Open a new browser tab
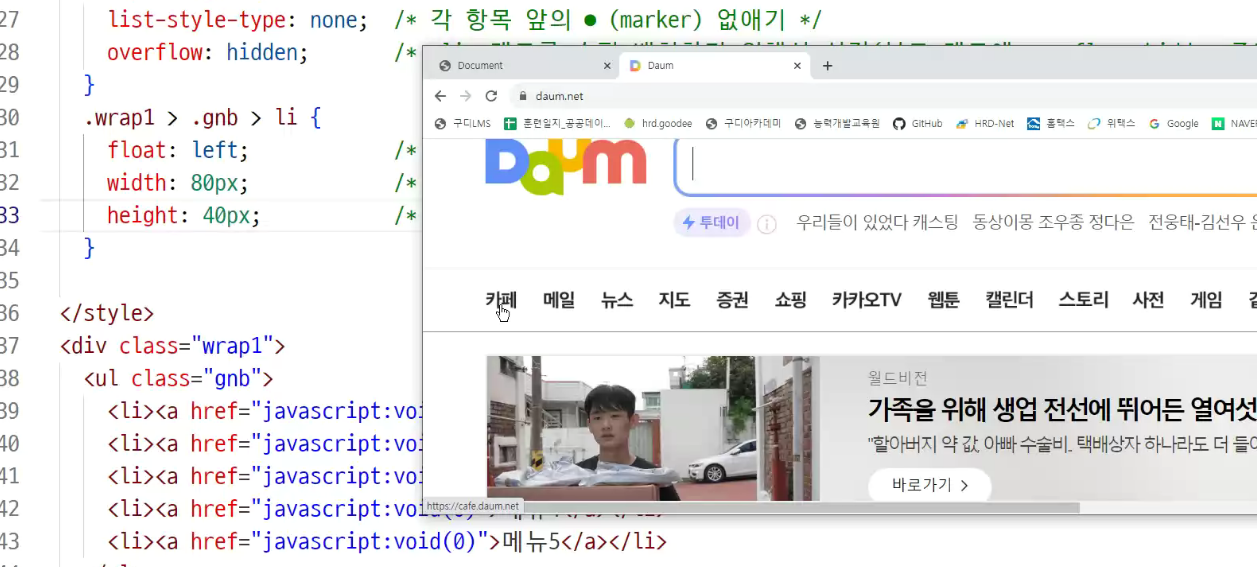Viewport: 1257px width, 567px height. point(827,66)
